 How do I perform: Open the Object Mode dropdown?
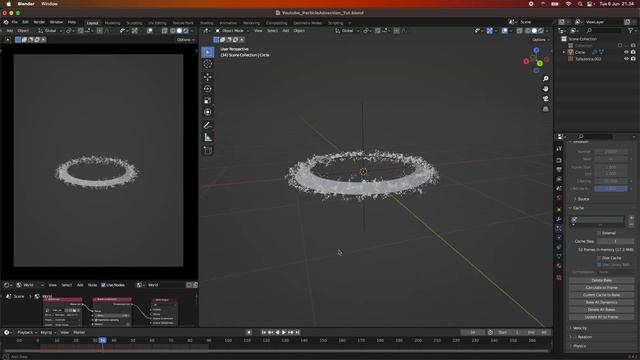coord(232,31)
